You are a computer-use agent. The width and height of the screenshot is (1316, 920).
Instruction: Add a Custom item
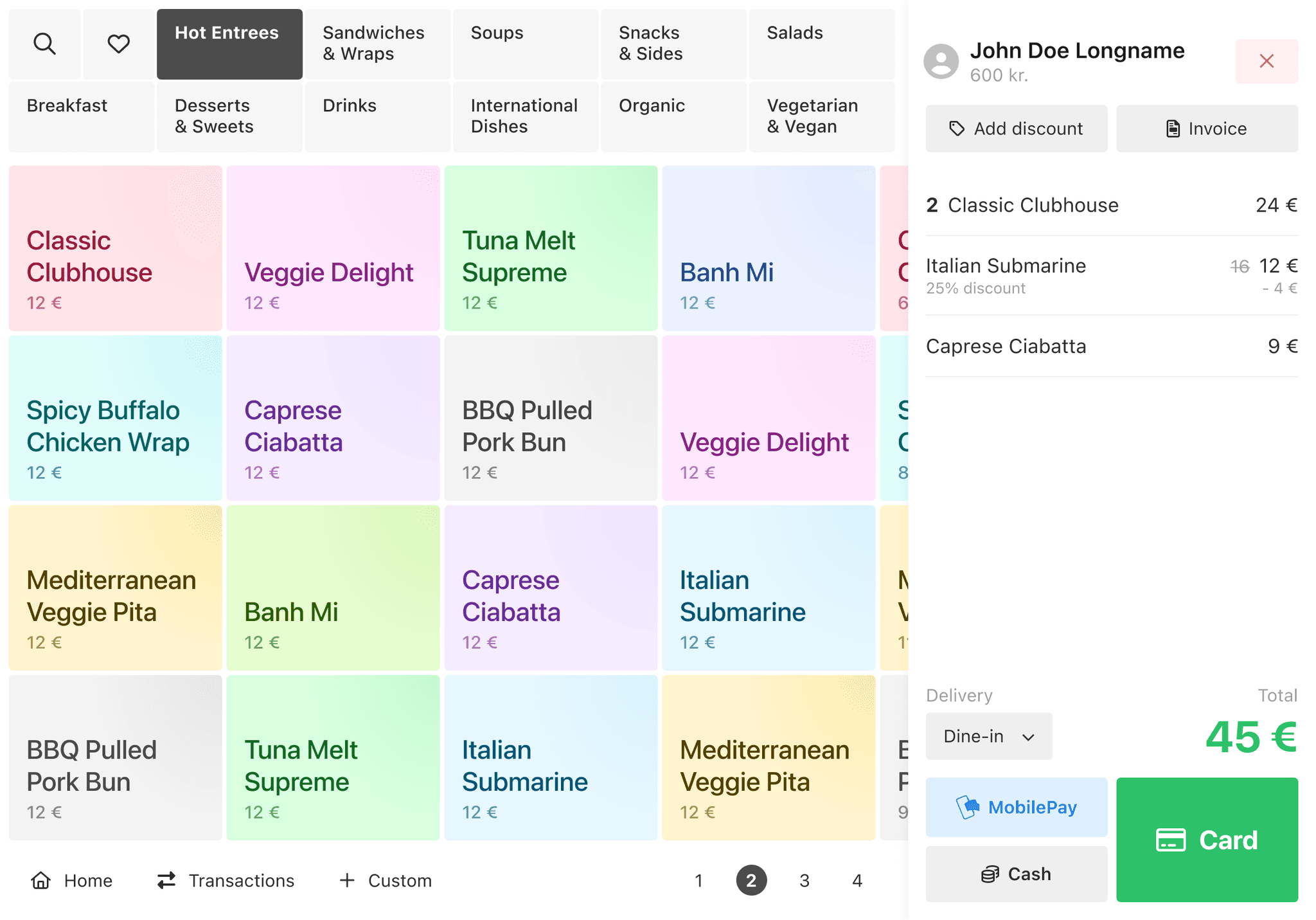coord(386,880)
